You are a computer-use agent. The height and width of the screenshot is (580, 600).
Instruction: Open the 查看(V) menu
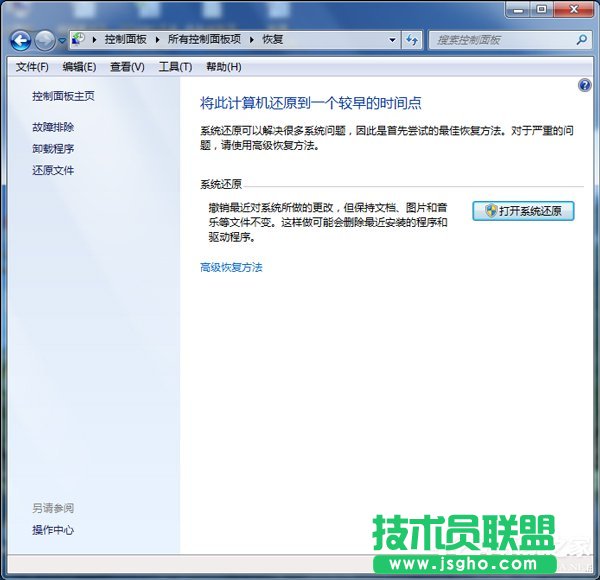(x=127, y=67)
